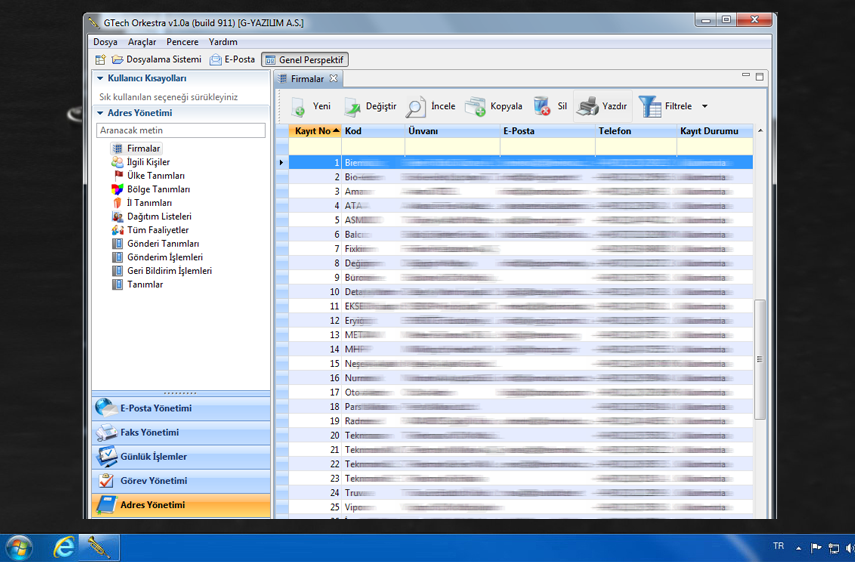
Task: Open İncele magnifier tool
Action: (x=415, y=106)
